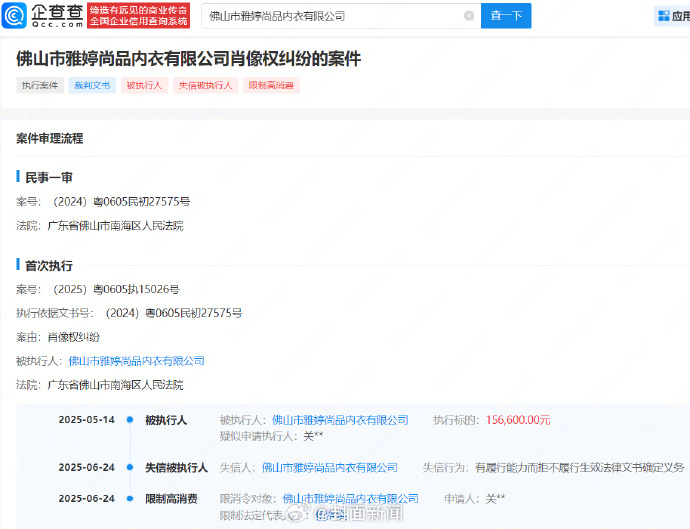
Task: Select the 执行案件 tag
Action: [x=40, y=85]
